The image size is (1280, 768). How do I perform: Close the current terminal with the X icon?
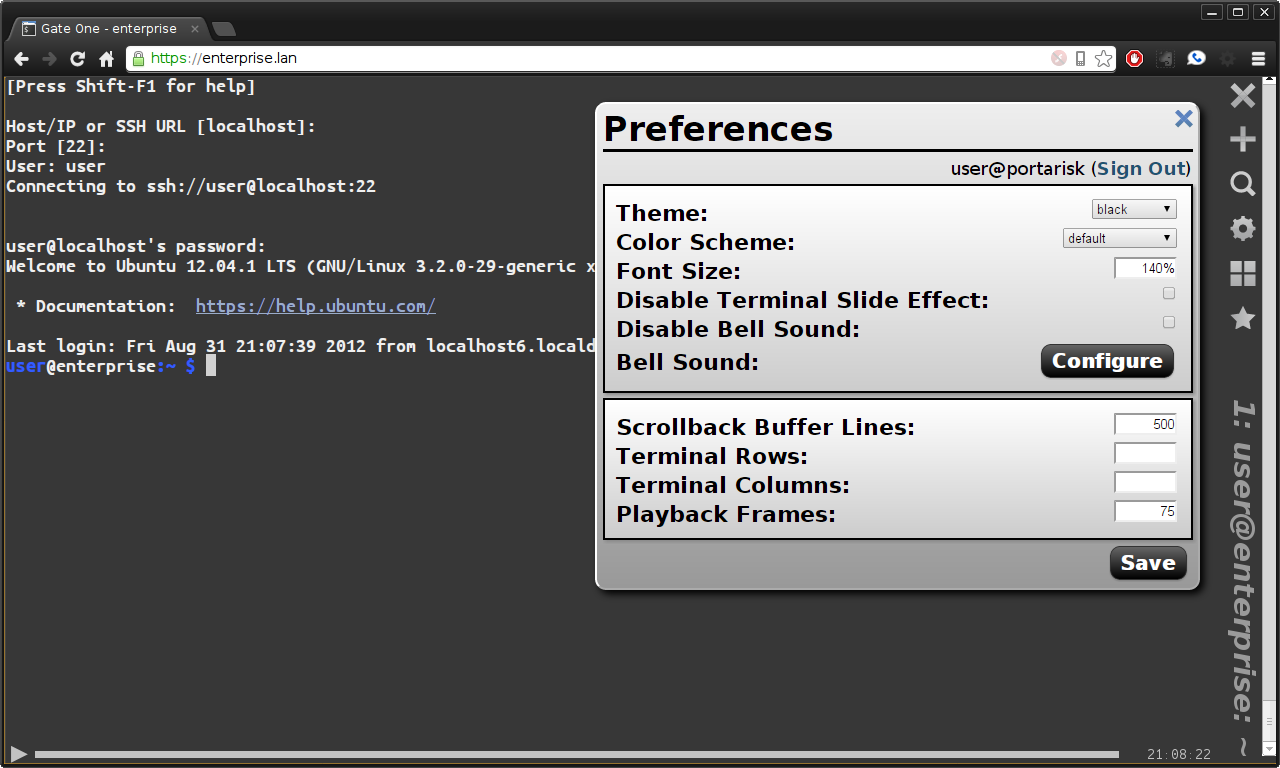click(1242, 96)
